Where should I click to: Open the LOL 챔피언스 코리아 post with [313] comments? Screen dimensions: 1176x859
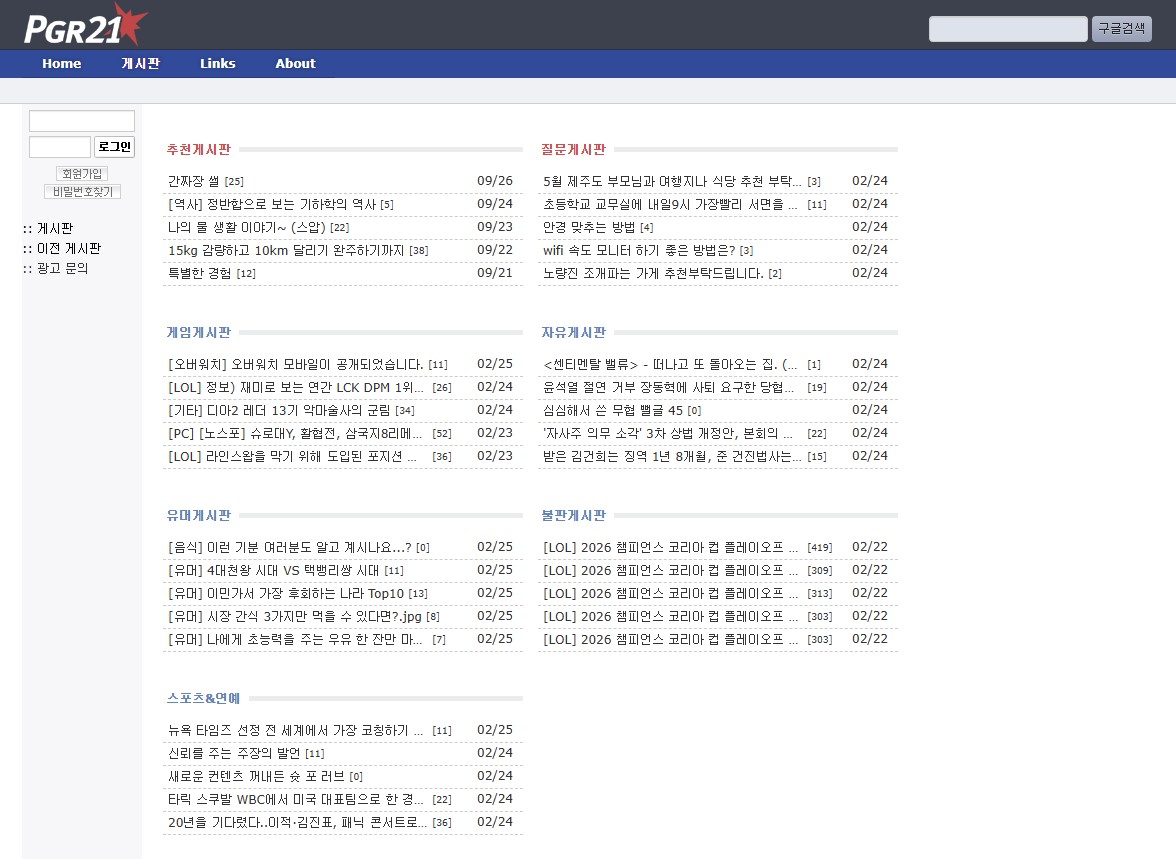click(670, 593)
